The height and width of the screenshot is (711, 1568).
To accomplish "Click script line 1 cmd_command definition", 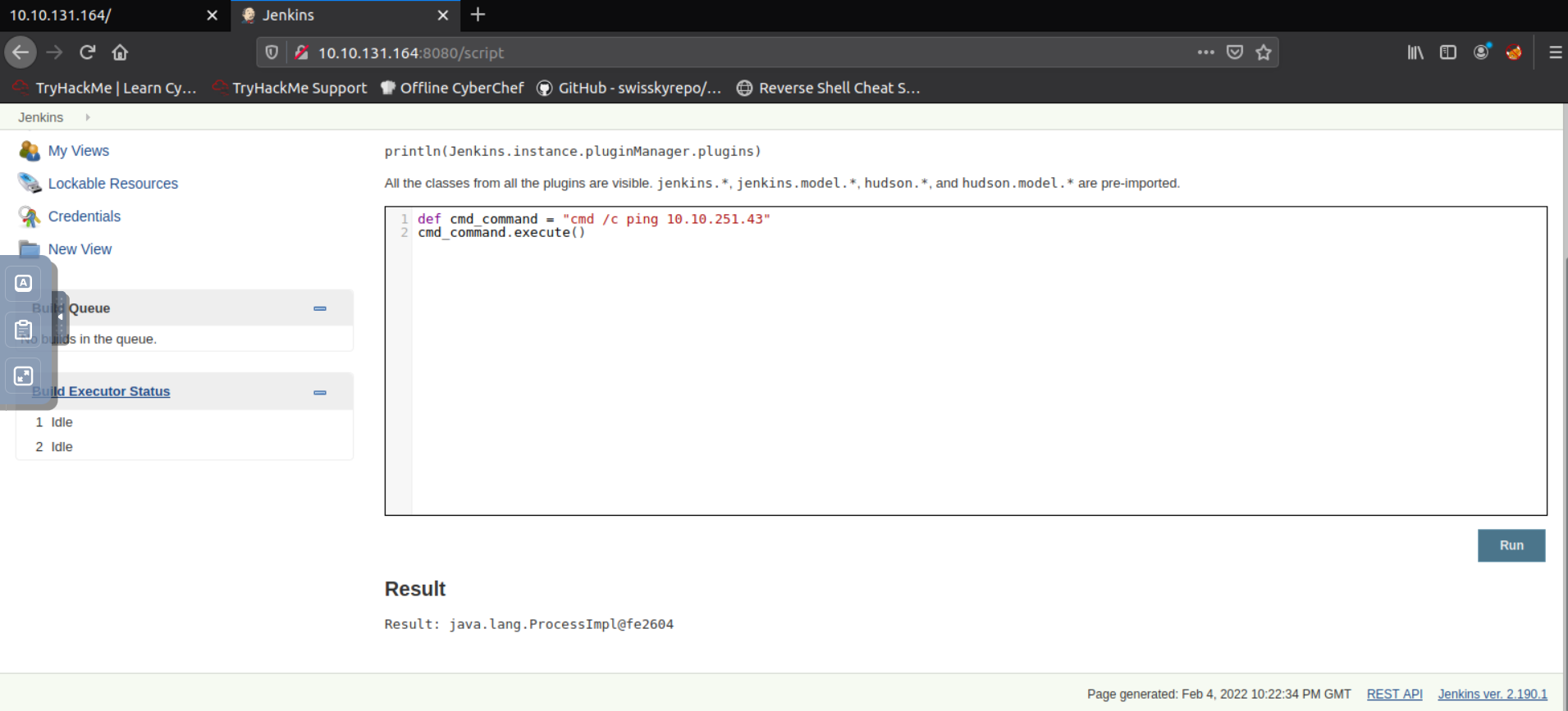I will coord(593,219).
